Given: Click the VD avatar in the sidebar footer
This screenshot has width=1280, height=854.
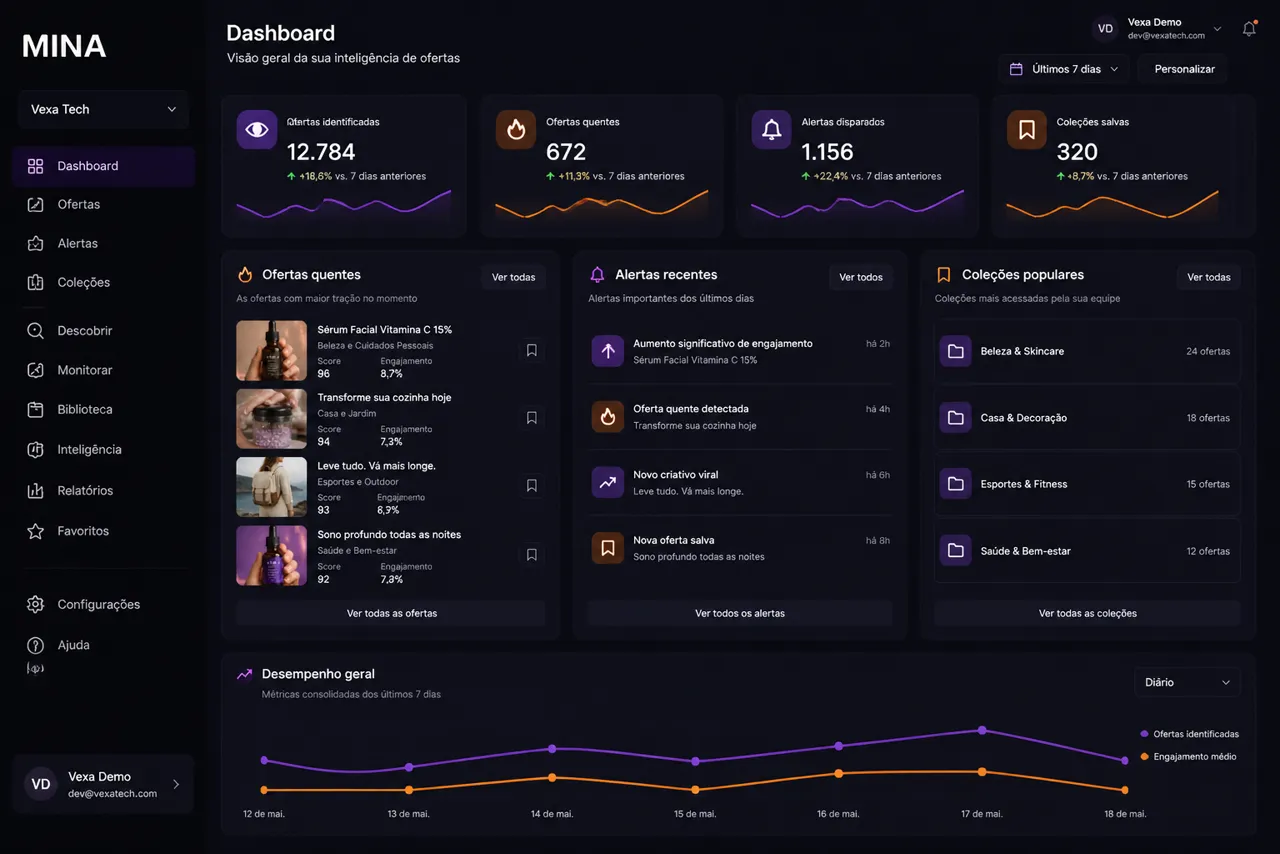Looking at the screenshot, I should (x=41, y=785).
